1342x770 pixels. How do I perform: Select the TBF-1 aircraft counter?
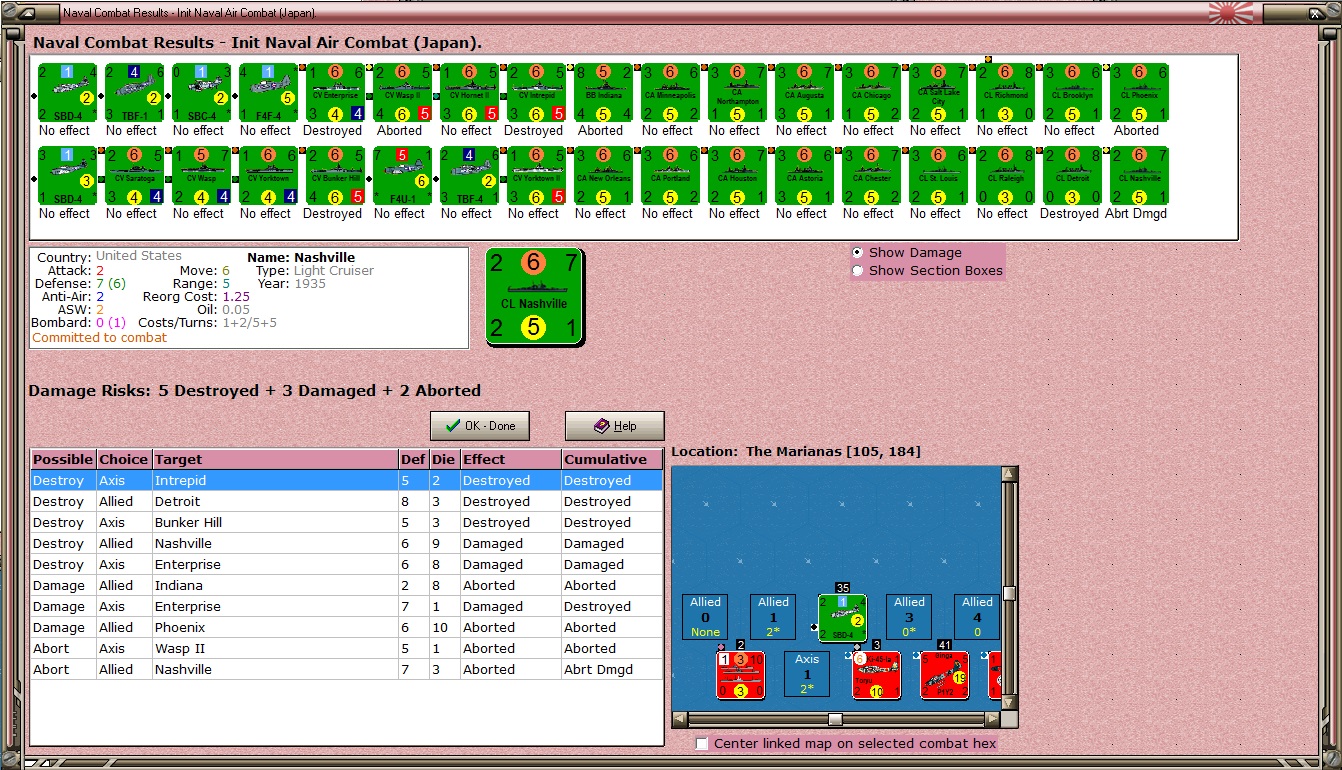pyautogui.click(x=133, y=93)
